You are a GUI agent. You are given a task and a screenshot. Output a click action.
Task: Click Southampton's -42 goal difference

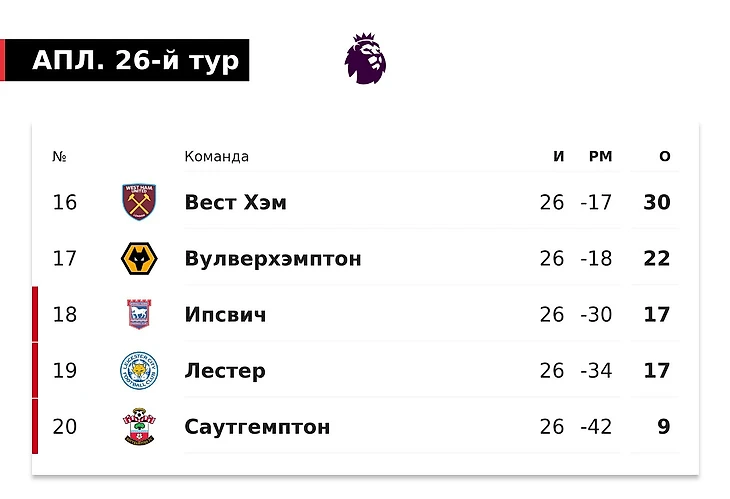pyautogui.click(x=596, y=427)
